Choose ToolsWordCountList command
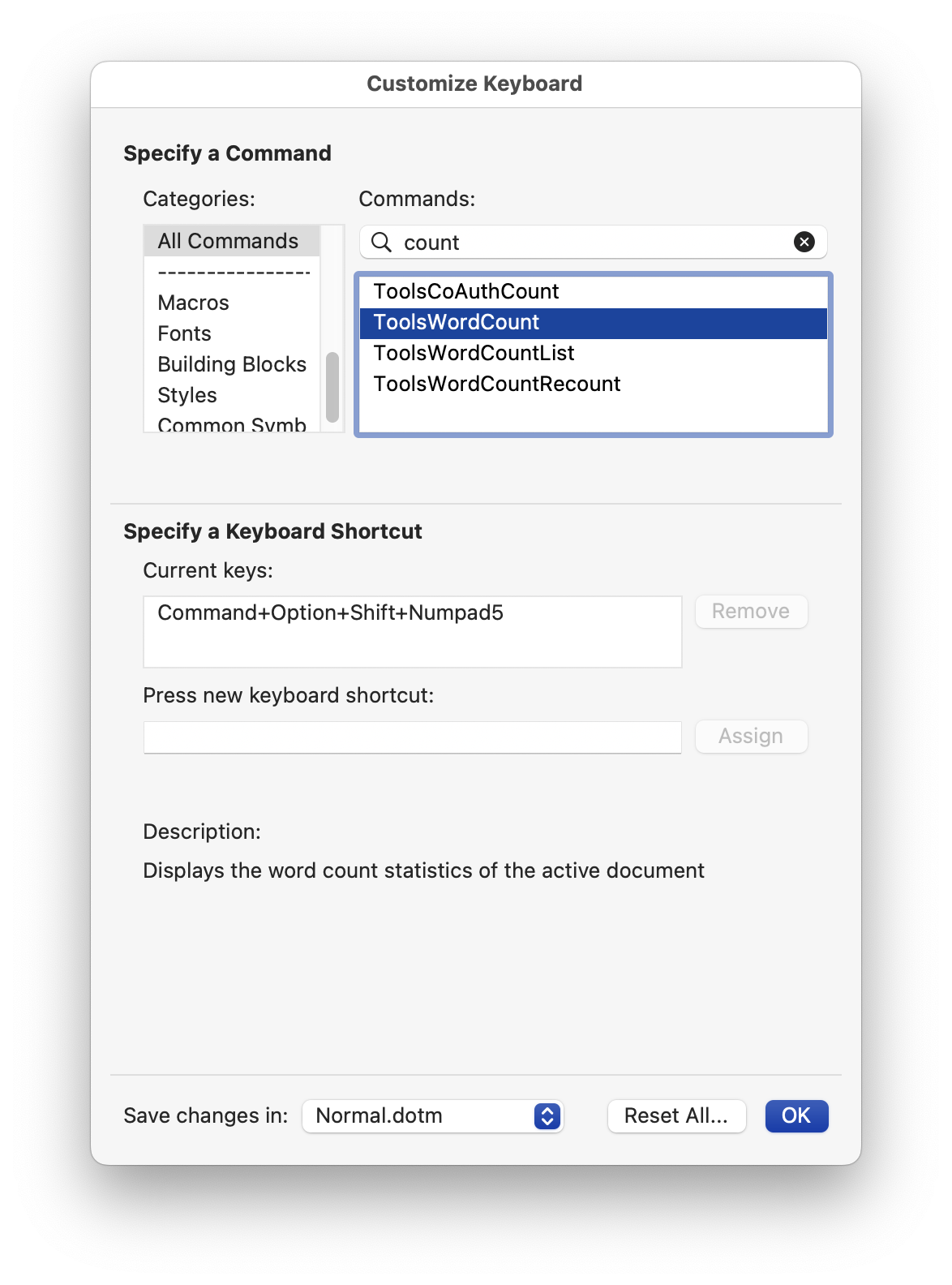This screenshot has width=952, height=1285. pos(474,353)
